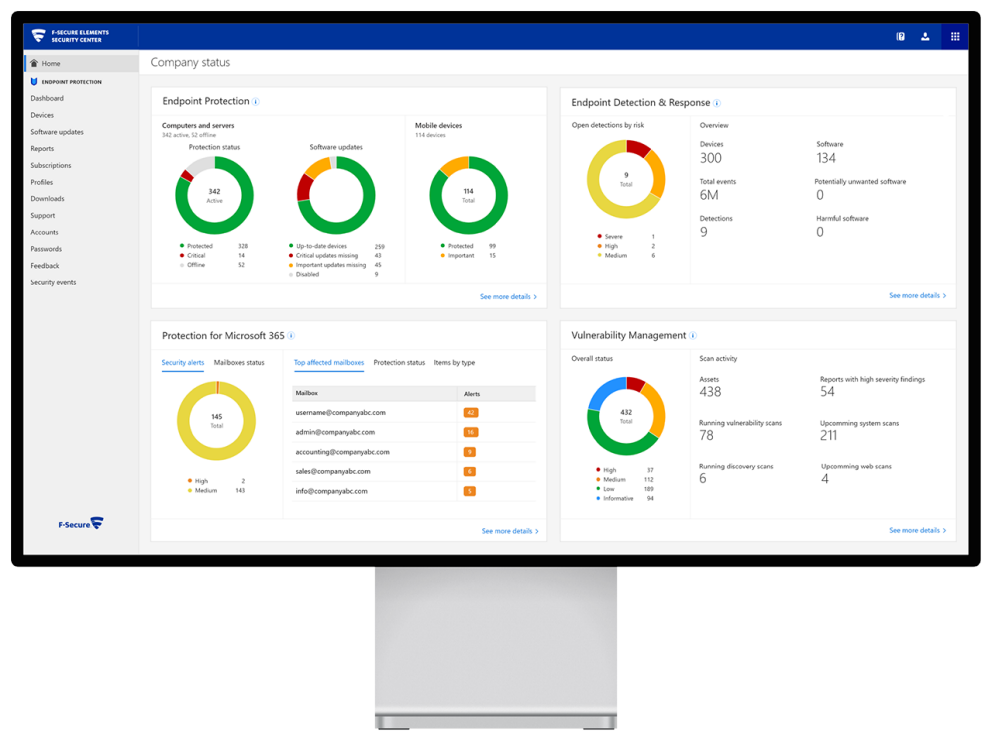Click the Overall status 432 total donut
This screenshot has height=748, width=992.
point(626,416)
